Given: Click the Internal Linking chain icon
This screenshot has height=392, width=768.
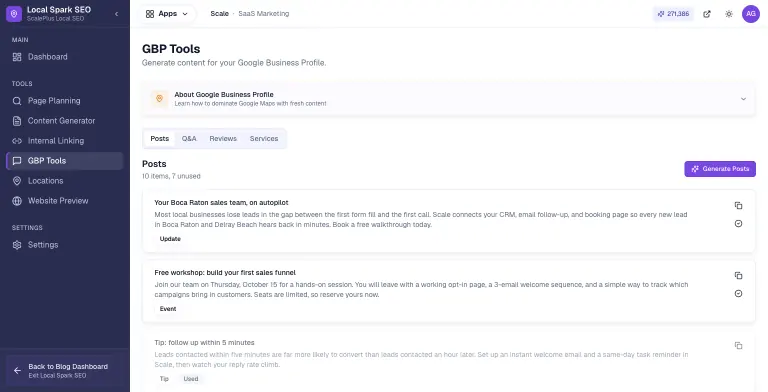Looking at the screenshot, I should pos(17,141).
